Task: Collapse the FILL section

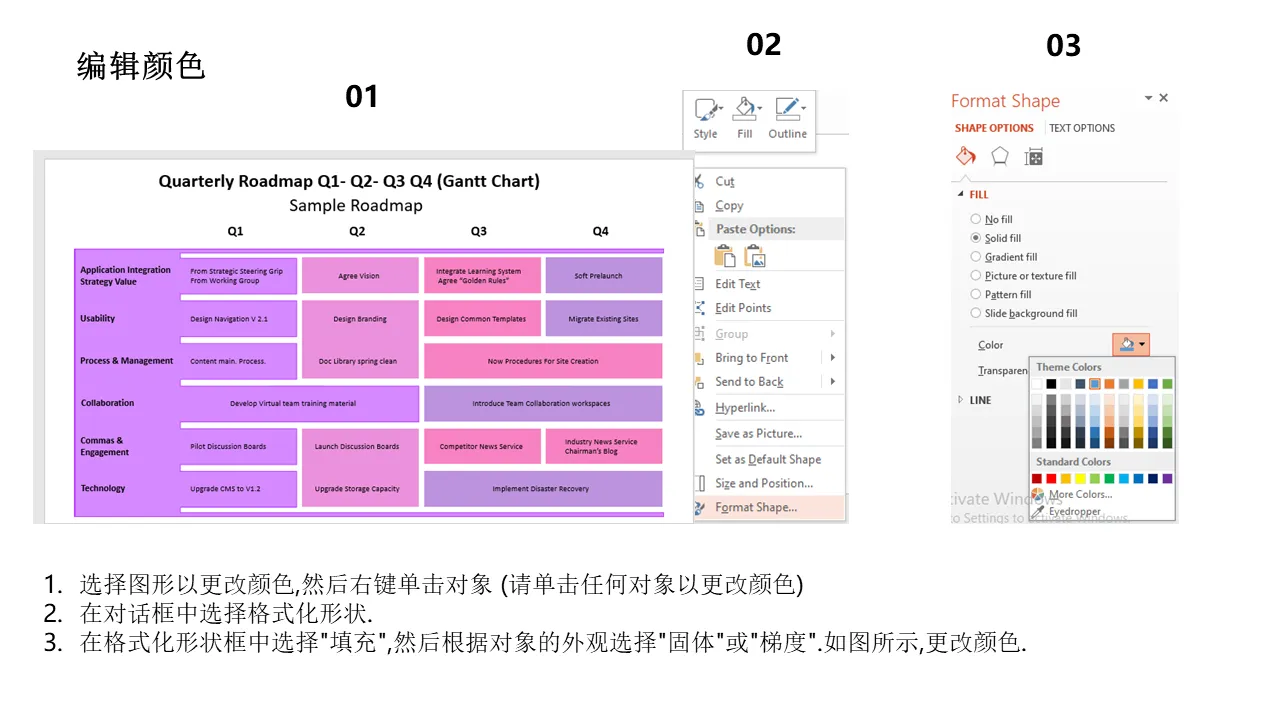Action: pyautogui.click(x=962, y=195)
